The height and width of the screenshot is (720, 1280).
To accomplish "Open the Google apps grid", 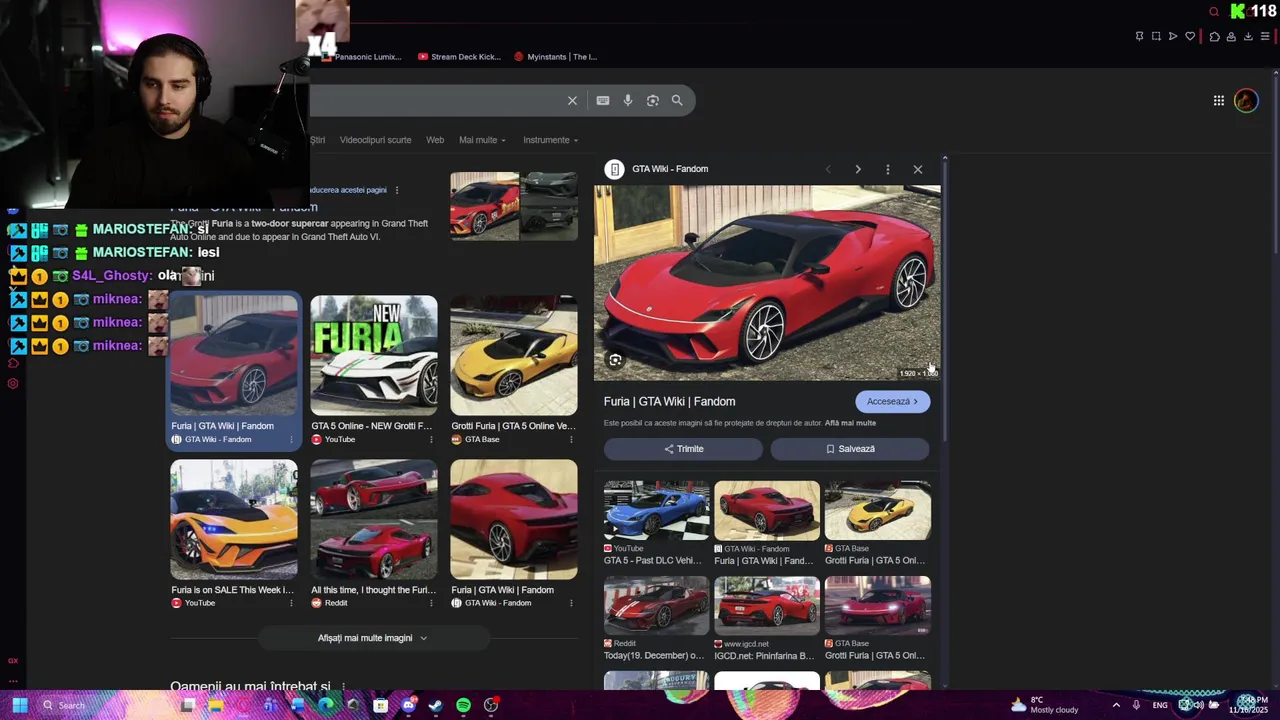I will tap(1218, 100).
